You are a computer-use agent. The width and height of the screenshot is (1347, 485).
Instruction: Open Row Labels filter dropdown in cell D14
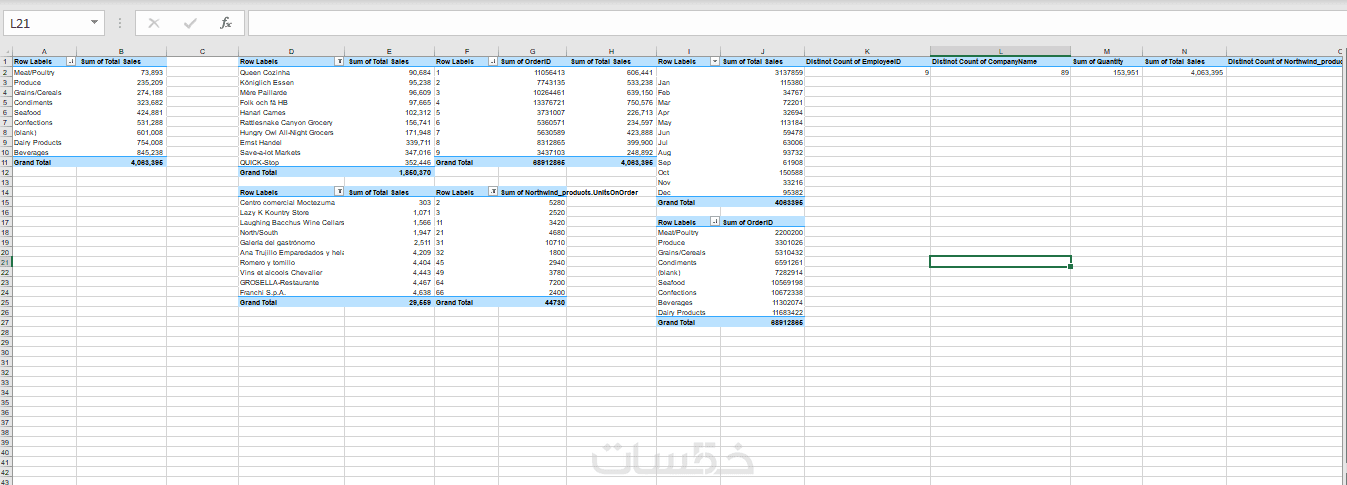[x=340, y=191]
